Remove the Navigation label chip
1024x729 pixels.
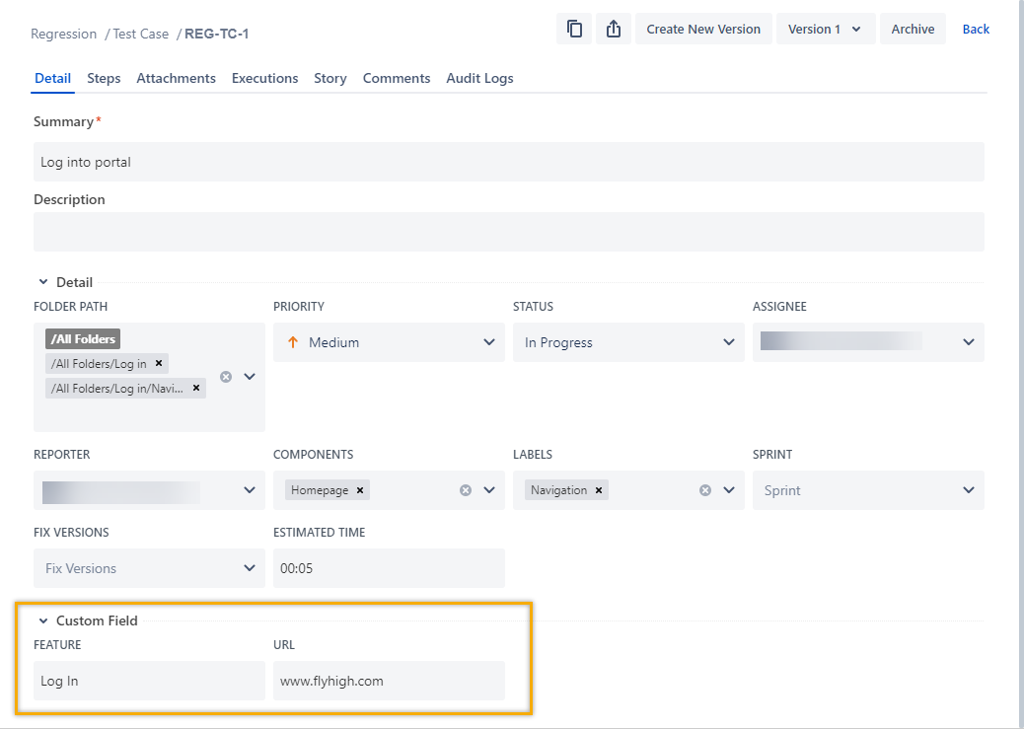[x=599, y=490]
